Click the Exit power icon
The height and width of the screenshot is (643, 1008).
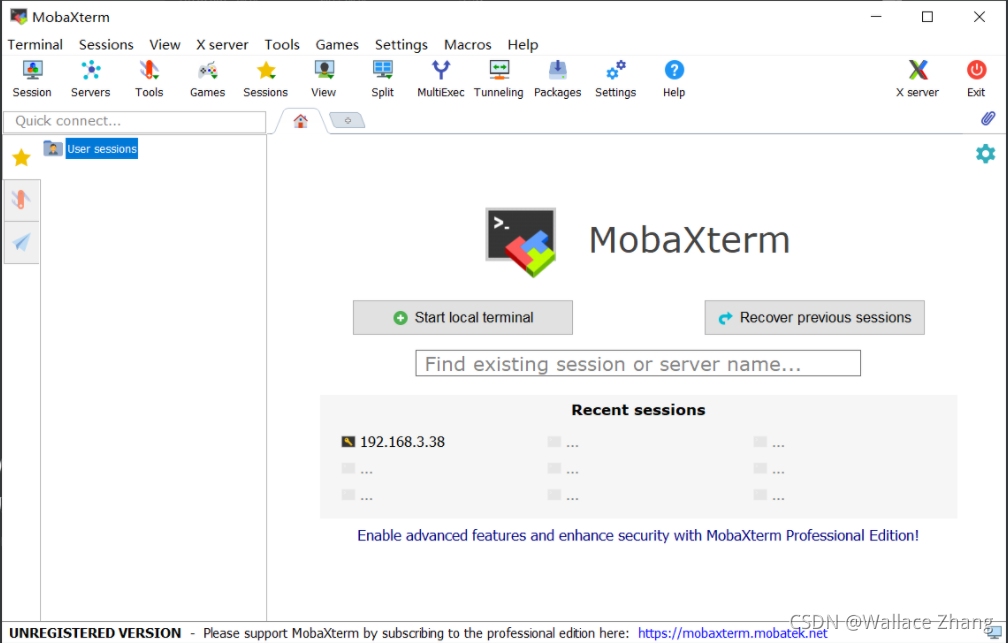point(976,69)
